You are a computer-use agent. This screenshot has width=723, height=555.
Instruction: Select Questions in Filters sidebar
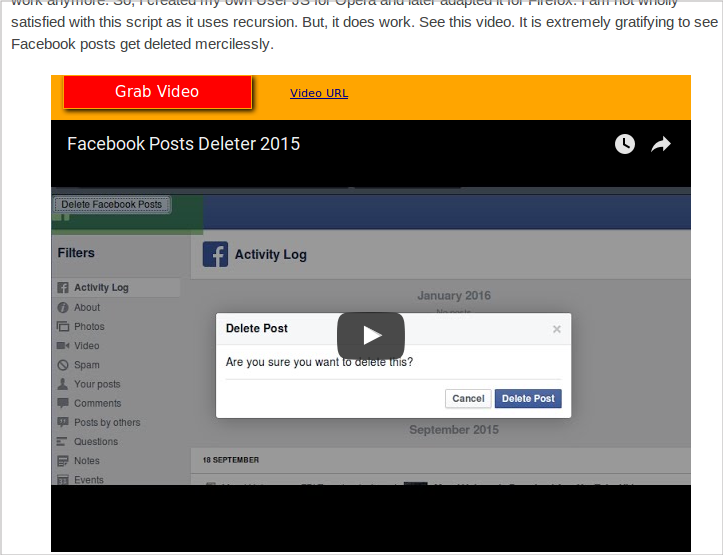pos(96,442)
